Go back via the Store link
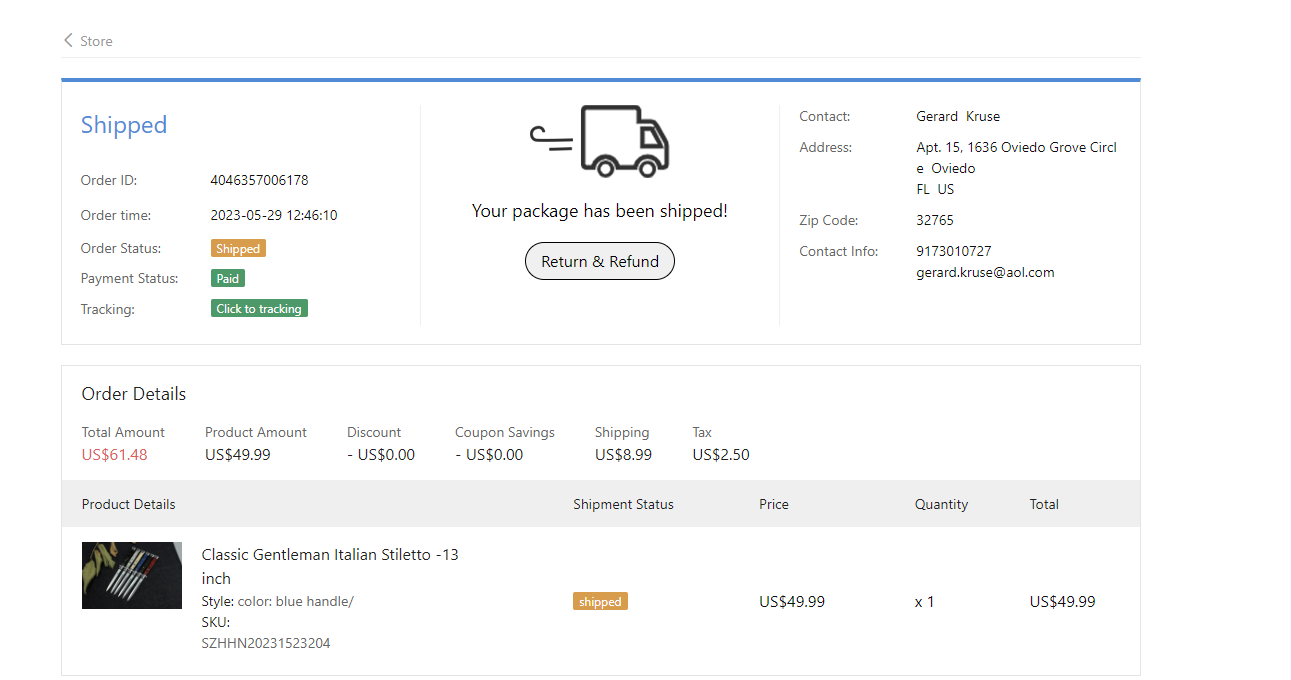The image size is (1291, 680). (96, 41)
